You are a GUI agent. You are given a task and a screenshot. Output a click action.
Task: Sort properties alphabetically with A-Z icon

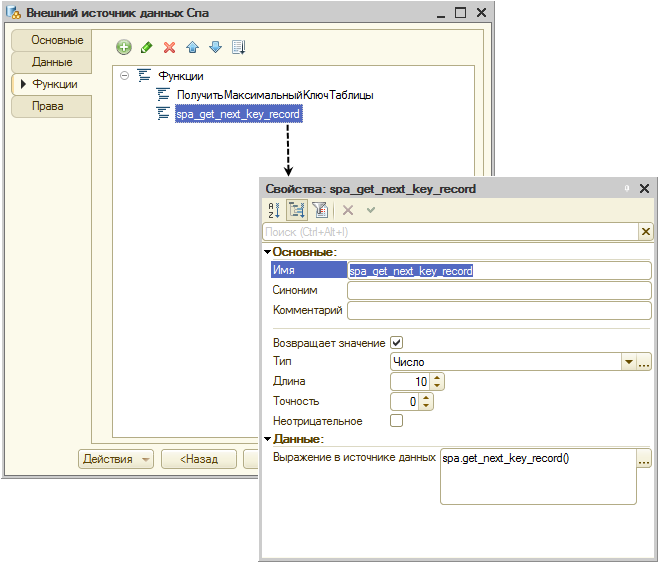pyautogui.click(x=274, y=210)
